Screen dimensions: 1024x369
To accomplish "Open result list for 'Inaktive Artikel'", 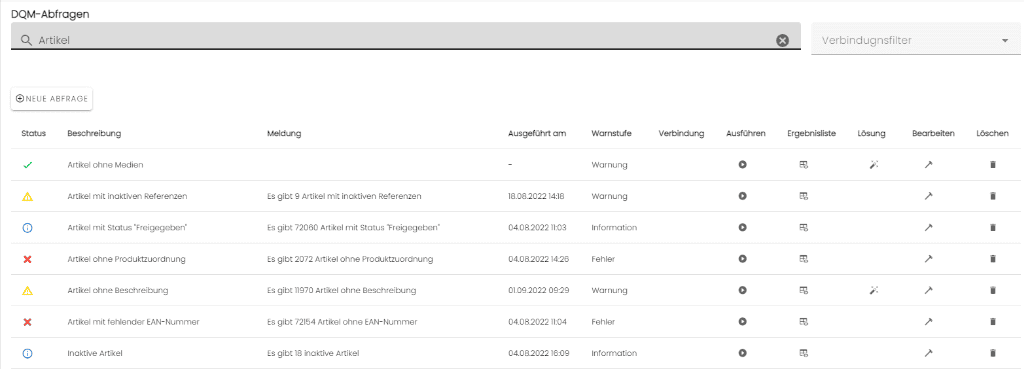I will (x=804, y=353).
